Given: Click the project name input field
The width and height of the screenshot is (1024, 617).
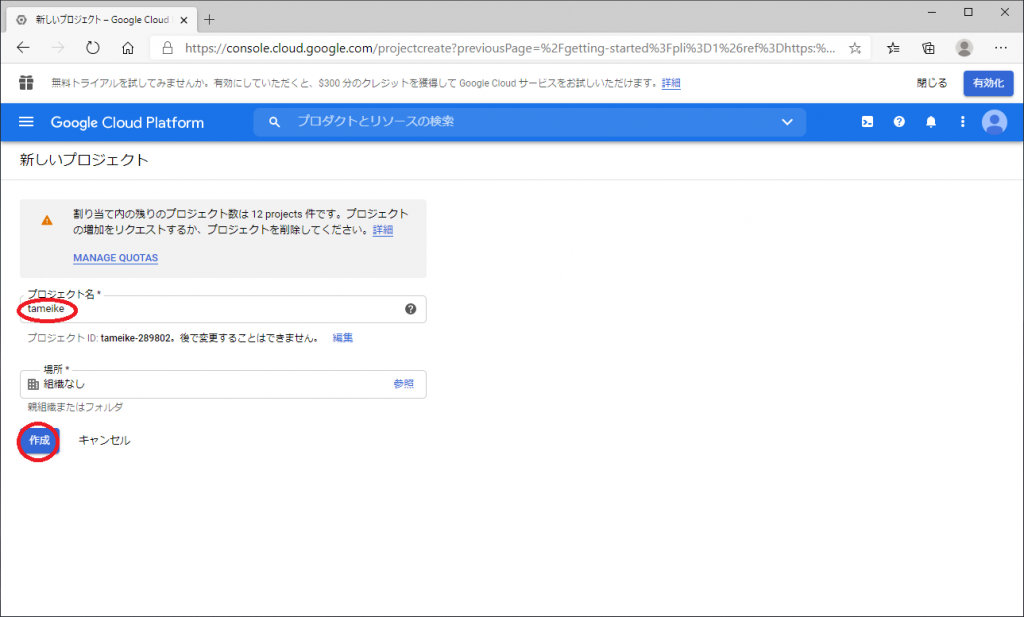Looking at the screenshot, I should 220,309.
